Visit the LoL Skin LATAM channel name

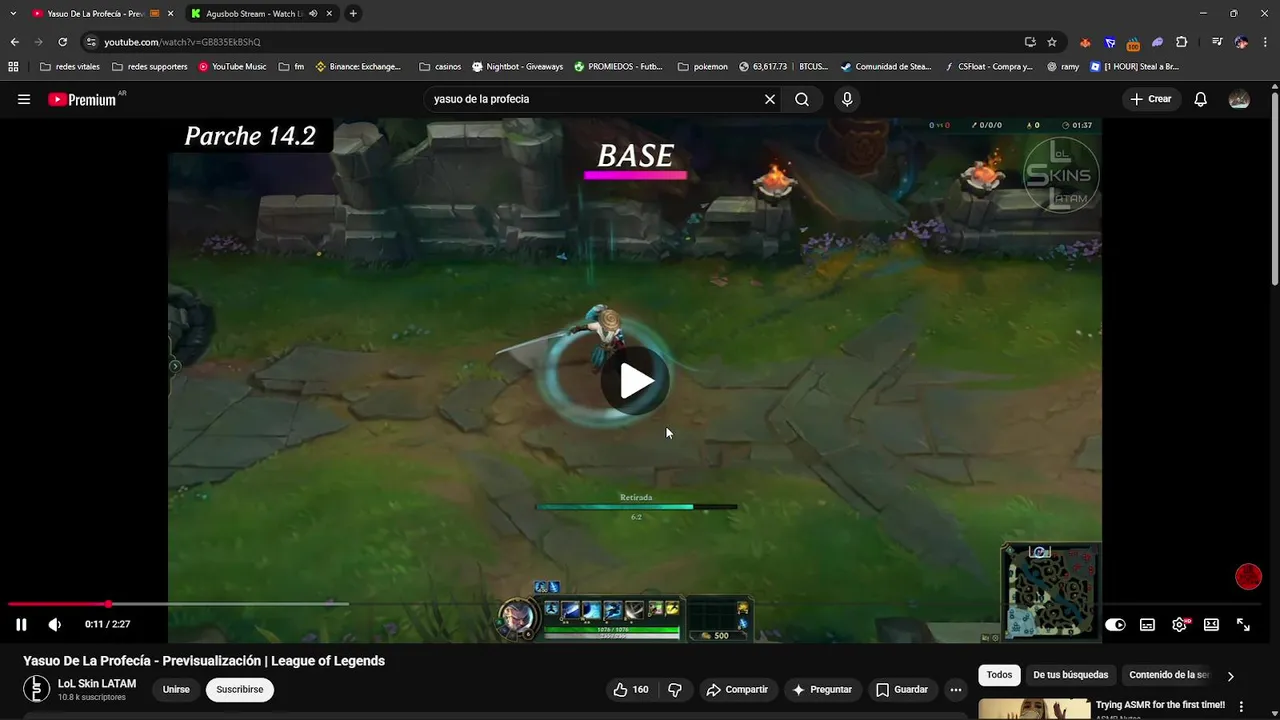coord(97,684)
